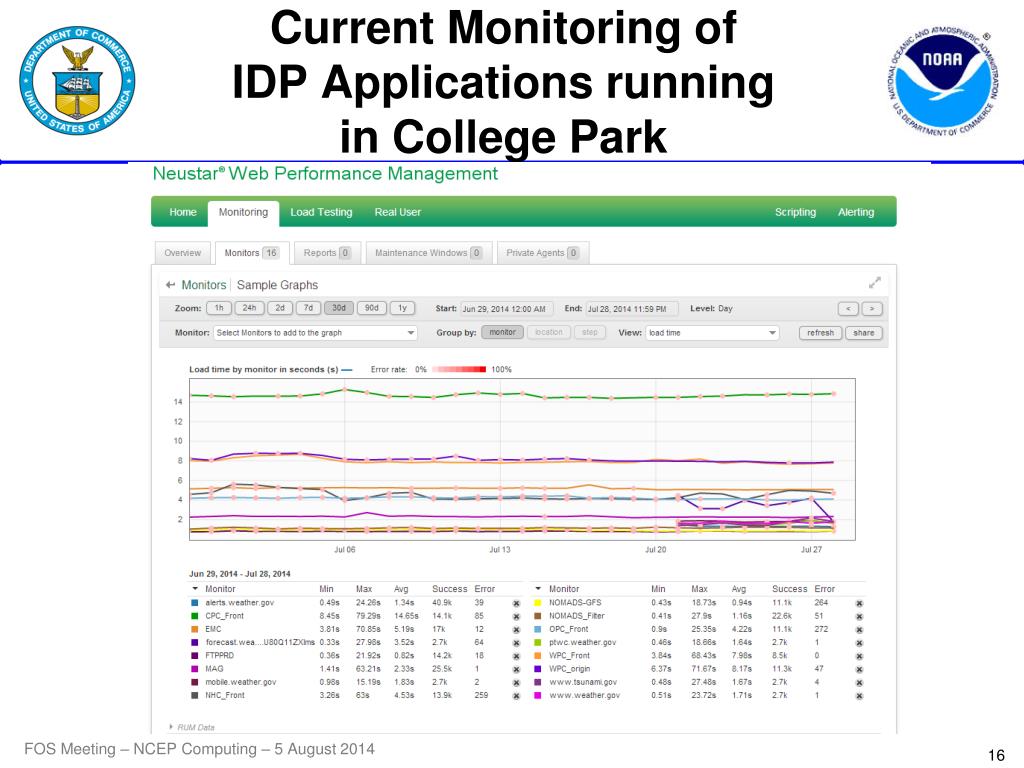Viewport: 1024px width, 768px height.
Task: Switch to Private Agents sub-tab
Action: (543, 253)
